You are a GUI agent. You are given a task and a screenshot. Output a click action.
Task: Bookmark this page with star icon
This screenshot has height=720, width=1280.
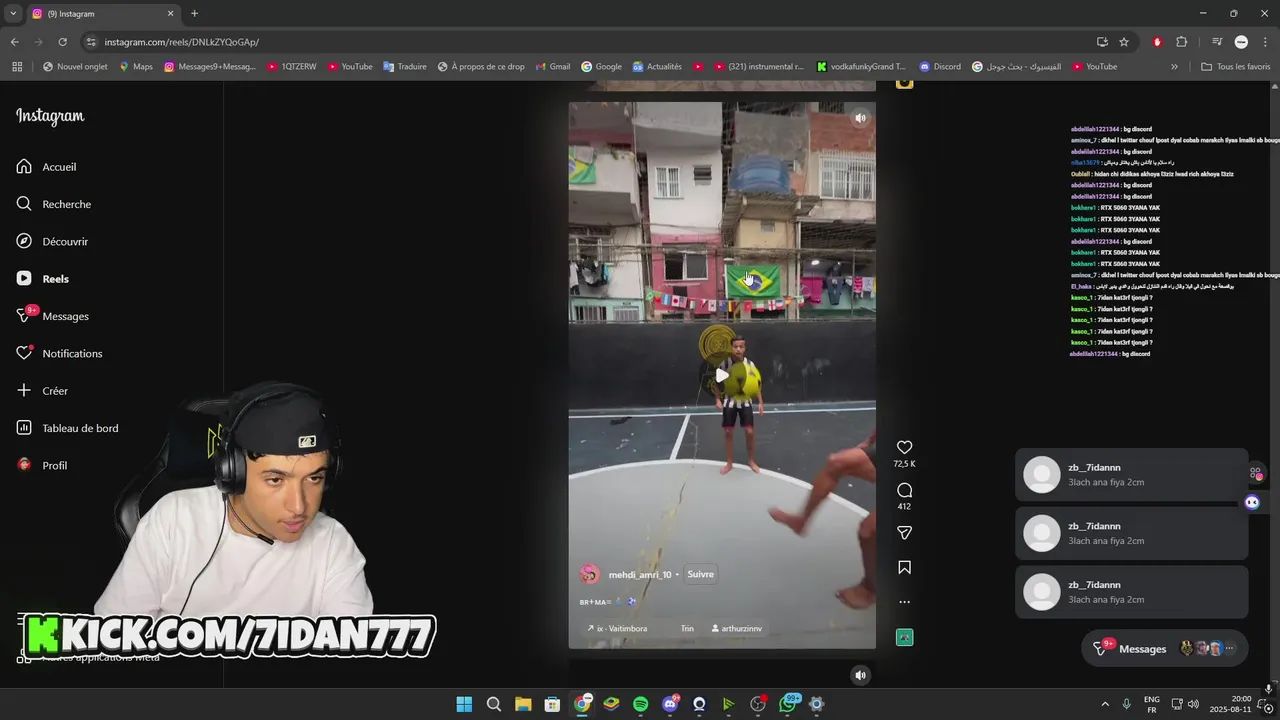[x=1124, y=42]
